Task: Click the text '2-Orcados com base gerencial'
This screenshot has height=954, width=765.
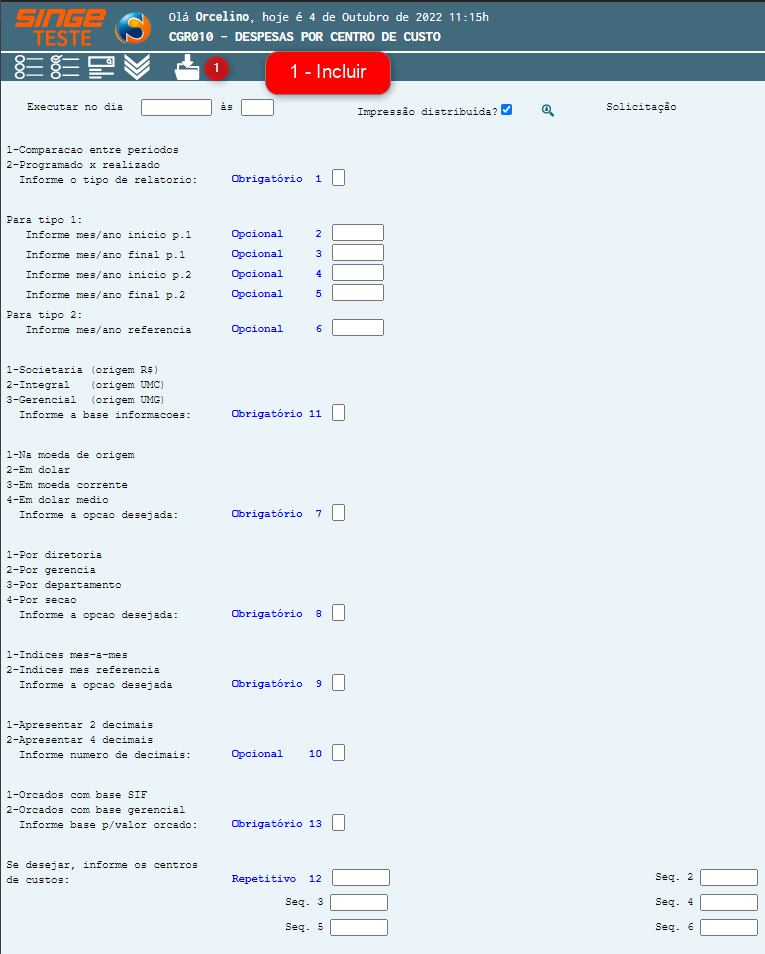Action: tap(96, 810)
